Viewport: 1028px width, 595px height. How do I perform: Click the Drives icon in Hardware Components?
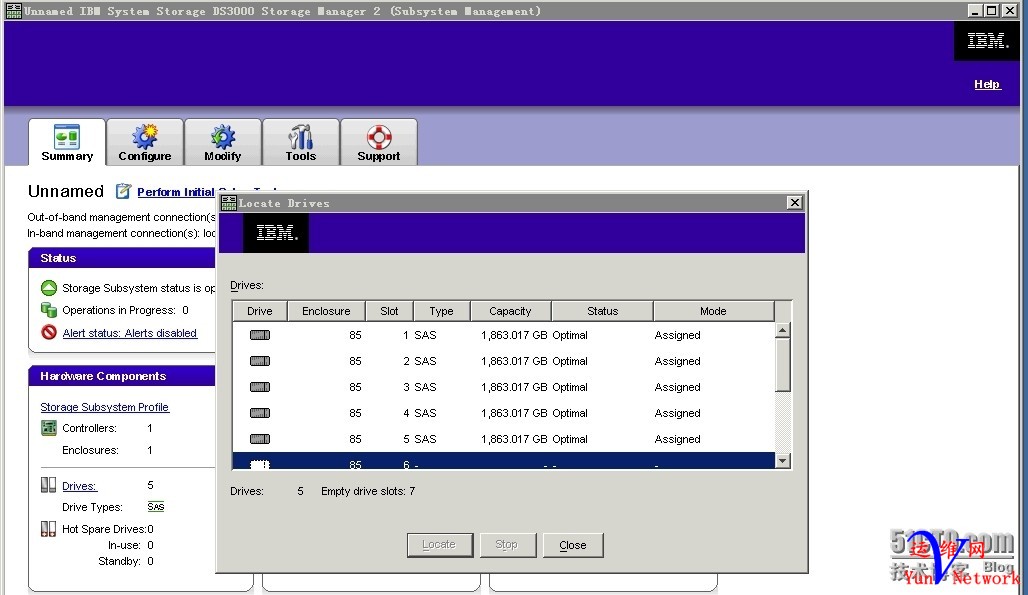tap(49, 485)
